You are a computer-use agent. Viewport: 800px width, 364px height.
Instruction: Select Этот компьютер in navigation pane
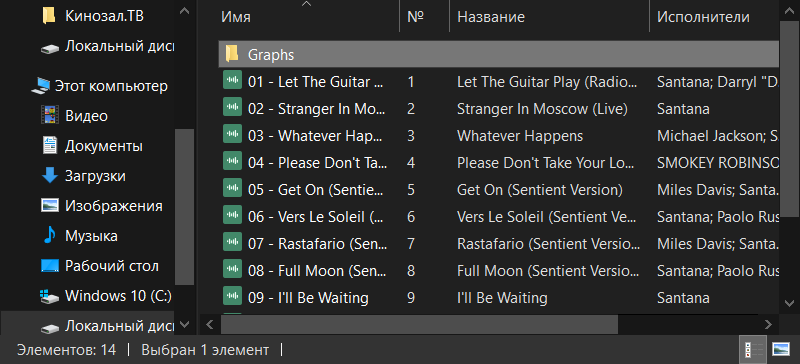pos(99,86)
